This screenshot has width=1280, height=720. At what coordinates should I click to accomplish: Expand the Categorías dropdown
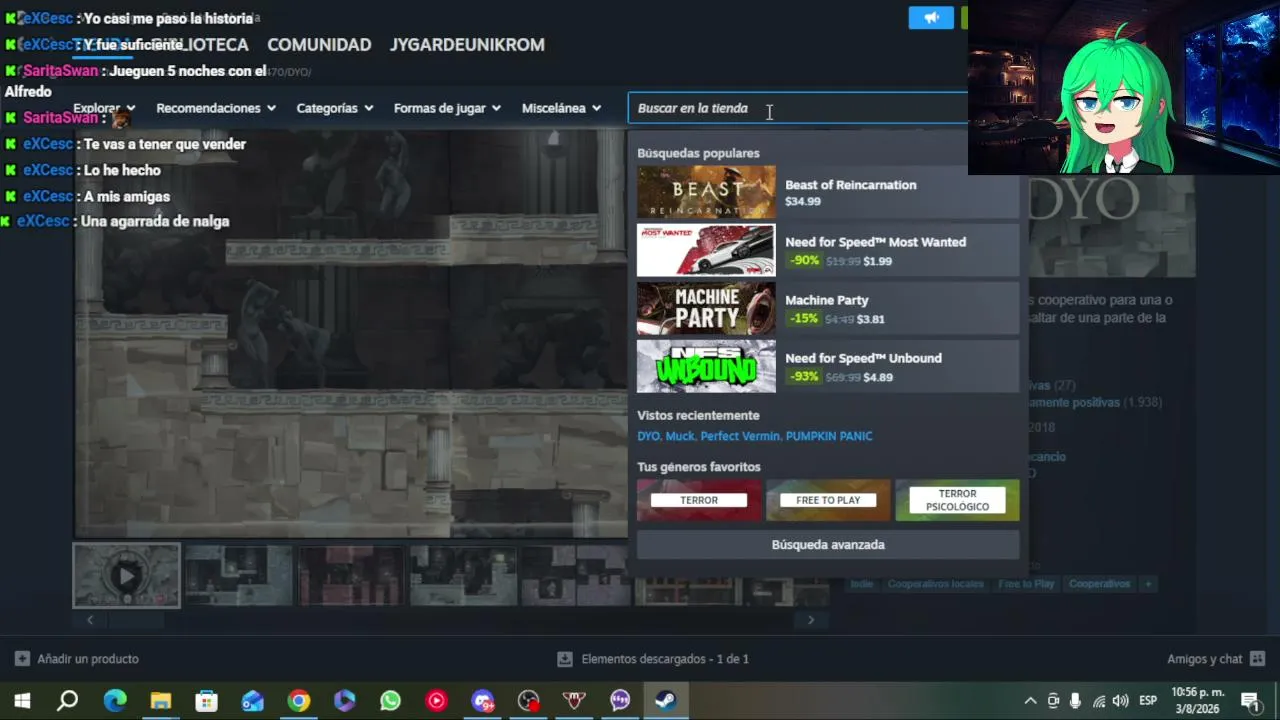click(335, 108)
